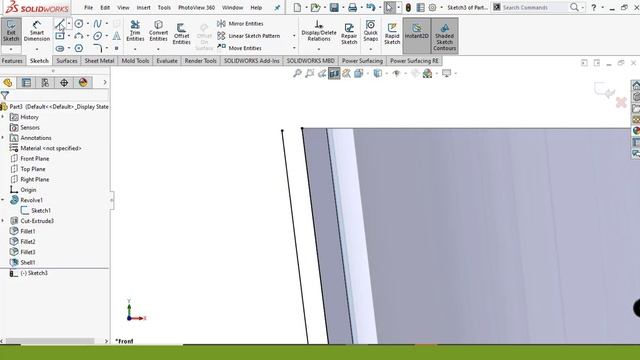Open Quick Snaps
The image size is (640, 360).
pyautogui.click(x=371, y=31)
